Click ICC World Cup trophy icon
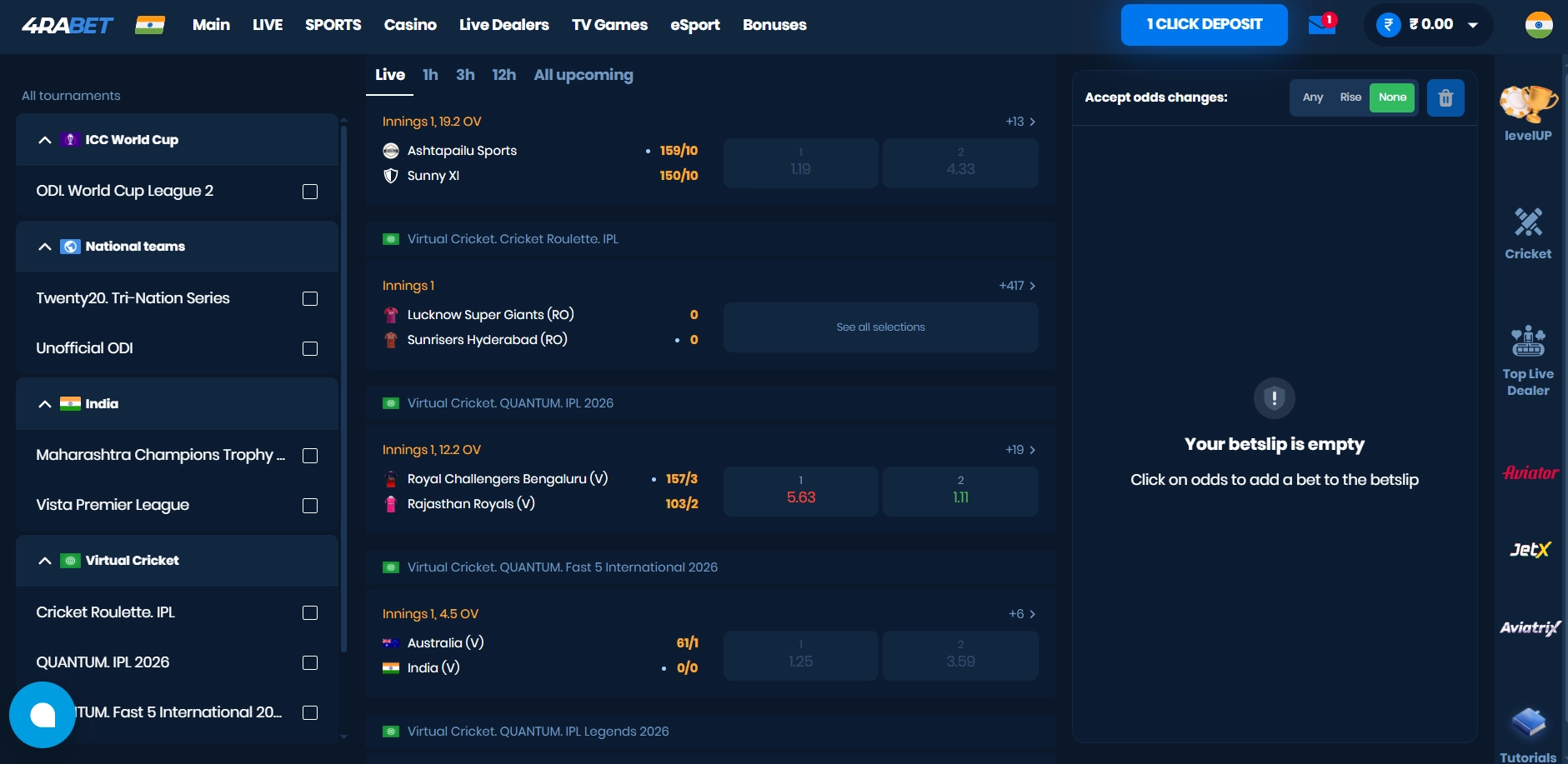Screen dimensions: 1568x764 [x=70, y=140]
